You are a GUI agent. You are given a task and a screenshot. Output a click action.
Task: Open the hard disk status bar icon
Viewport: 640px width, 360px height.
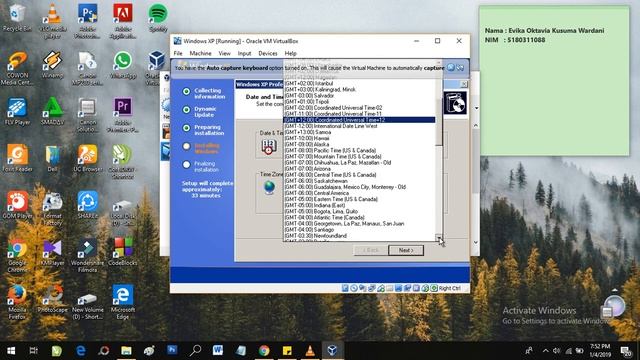click(x=345, y=288)
